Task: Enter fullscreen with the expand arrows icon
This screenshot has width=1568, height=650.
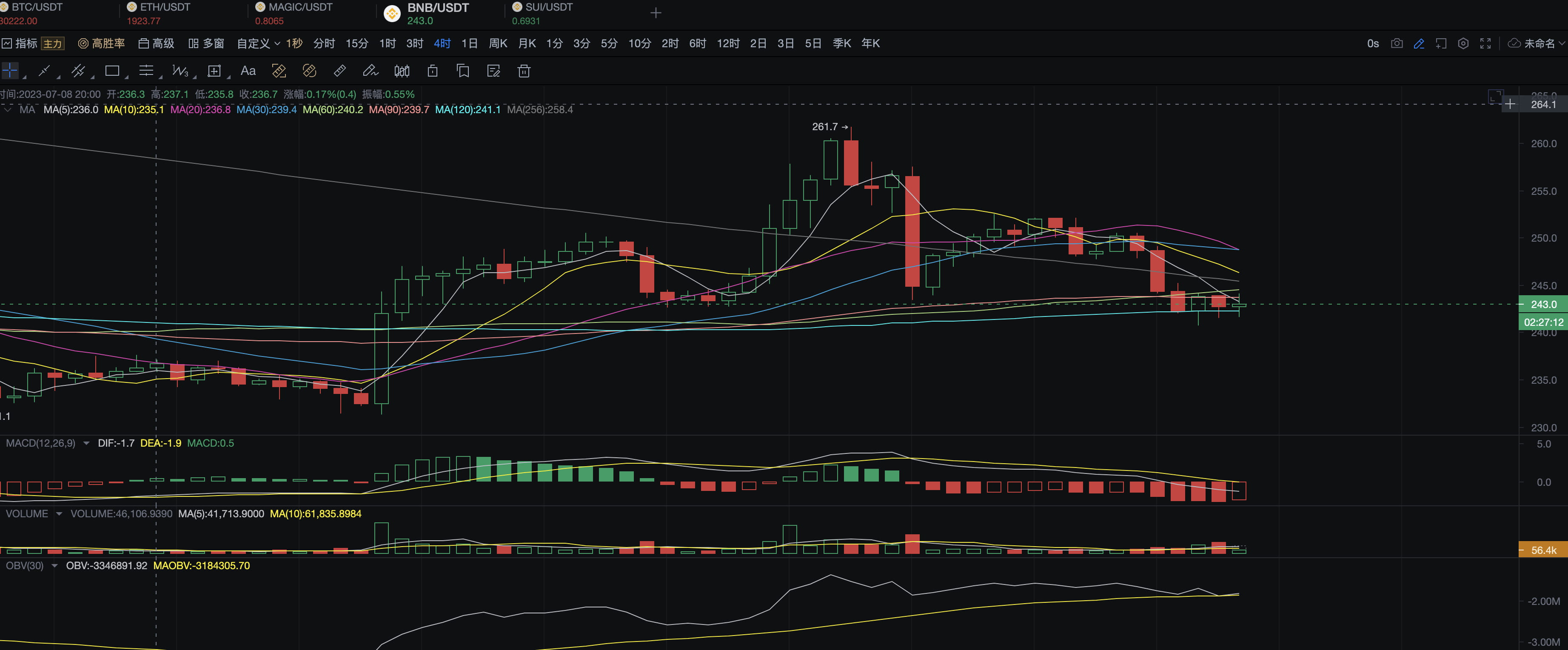Action: tap(1486, 43)
